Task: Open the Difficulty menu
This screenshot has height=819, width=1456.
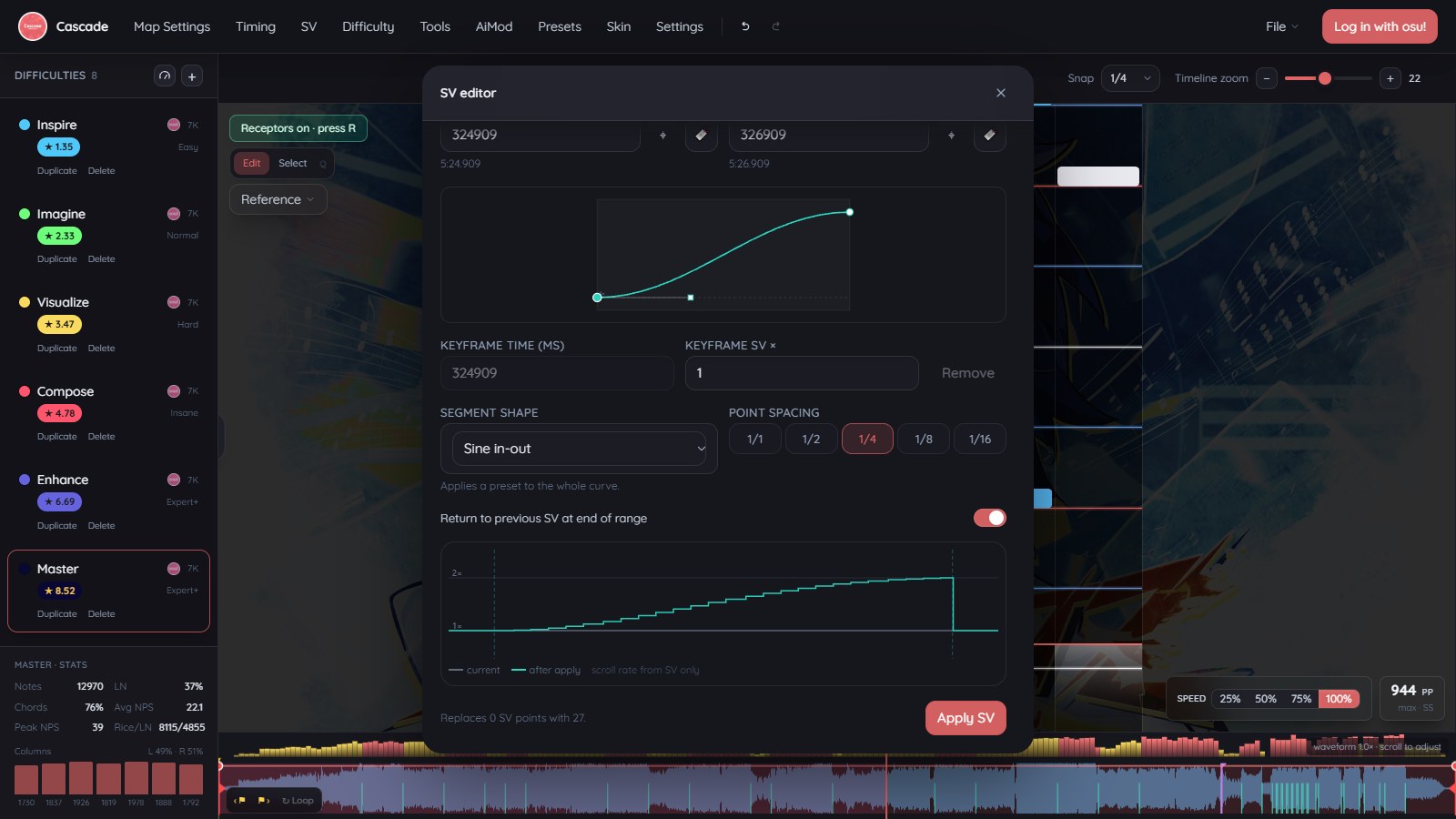Action: [369, 26]
